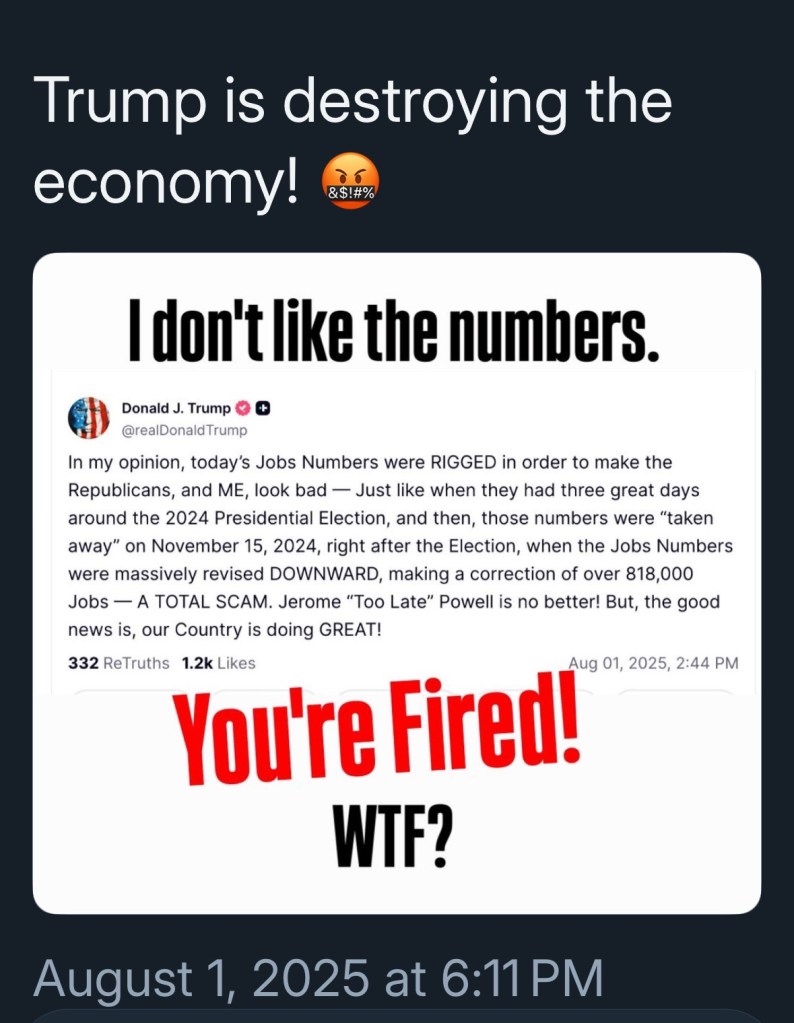The image size is (794, 1023).
Task: Click the 818,000 figure in the post
Action: 692,576
